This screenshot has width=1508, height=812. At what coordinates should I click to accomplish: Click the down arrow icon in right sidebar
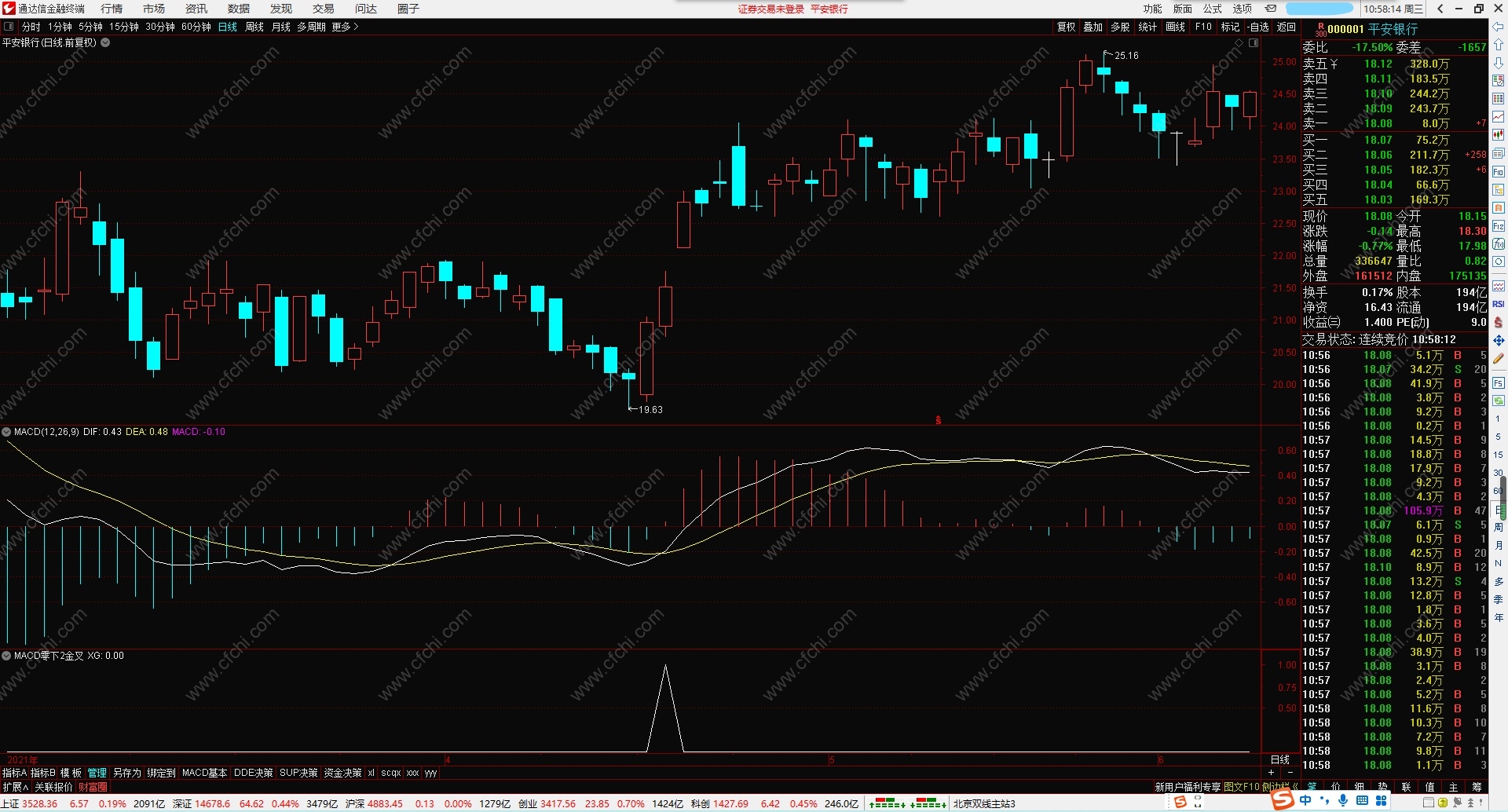coord(1499,63)
